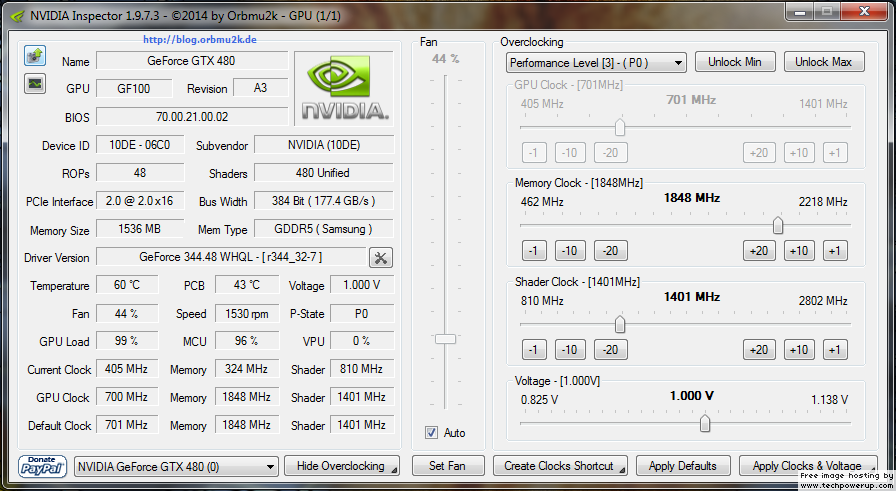This screenshot has width=896, height=491.
Task: Click Apply Clocks & Voltage button
Action: coord(807,466)
